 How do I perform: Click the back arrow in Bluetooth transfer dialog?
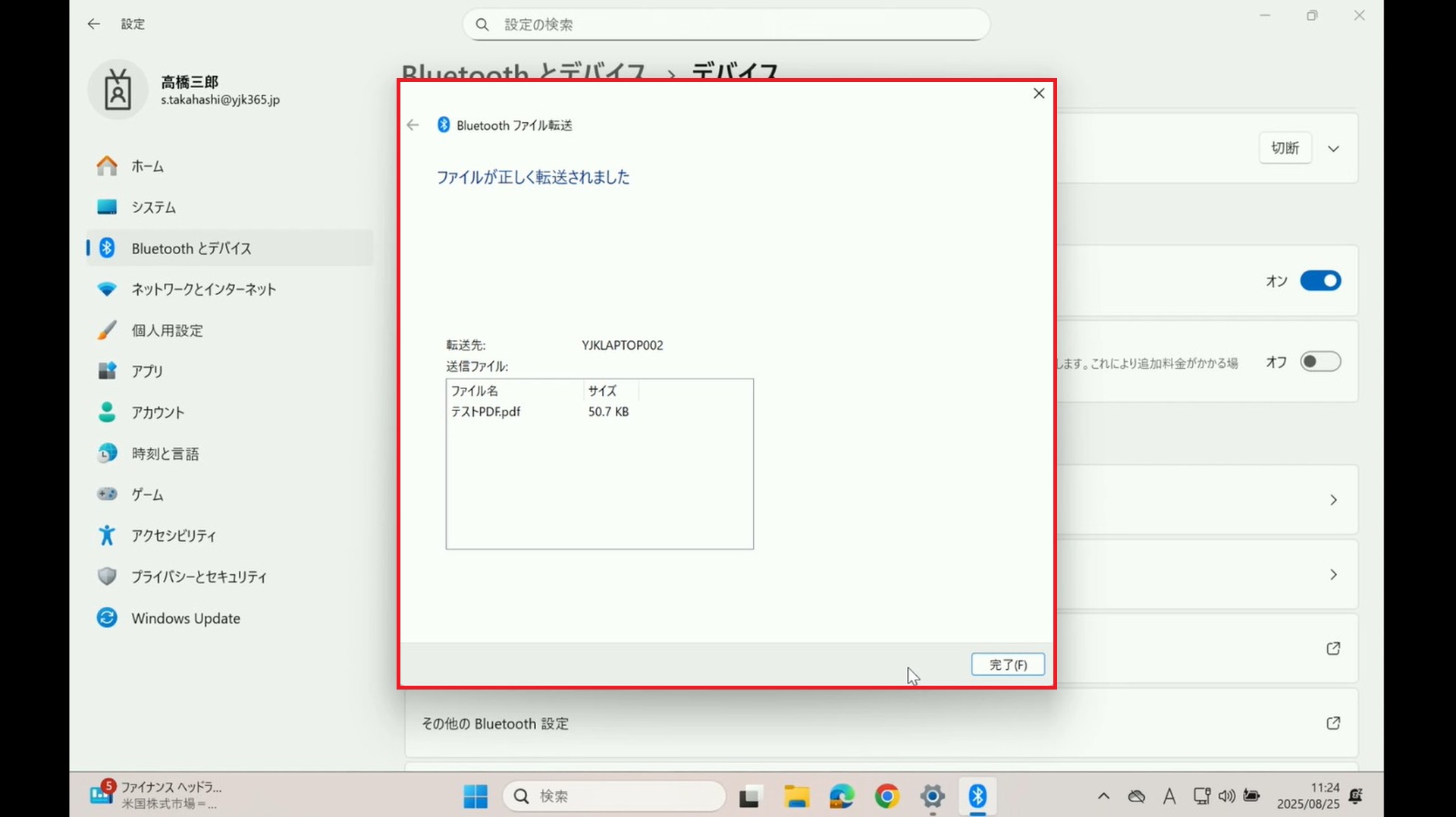pyautogui.click(x=413, y=125)
